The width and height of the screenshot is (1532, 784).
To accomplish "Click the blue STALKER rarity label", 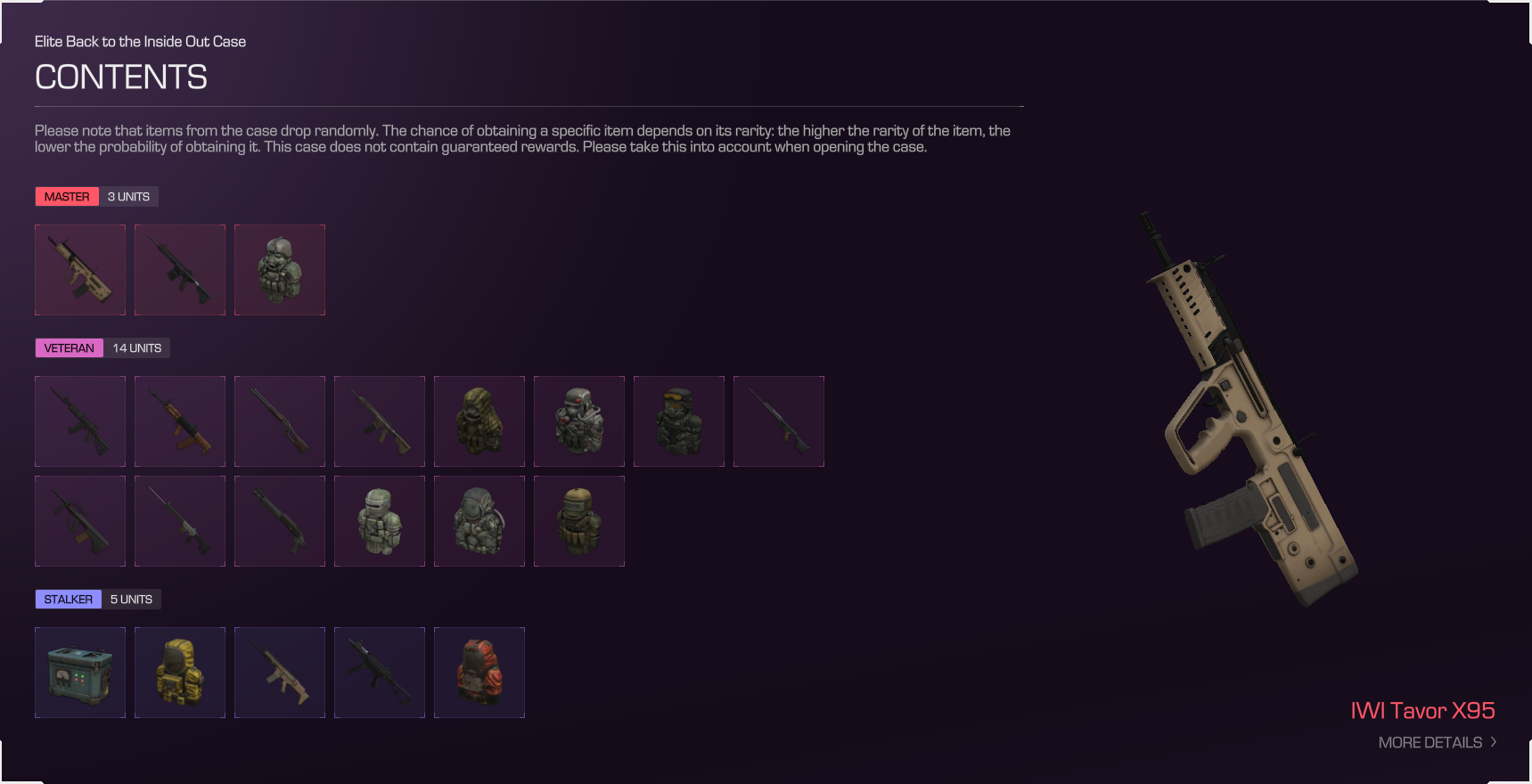I will click(68, 600).
